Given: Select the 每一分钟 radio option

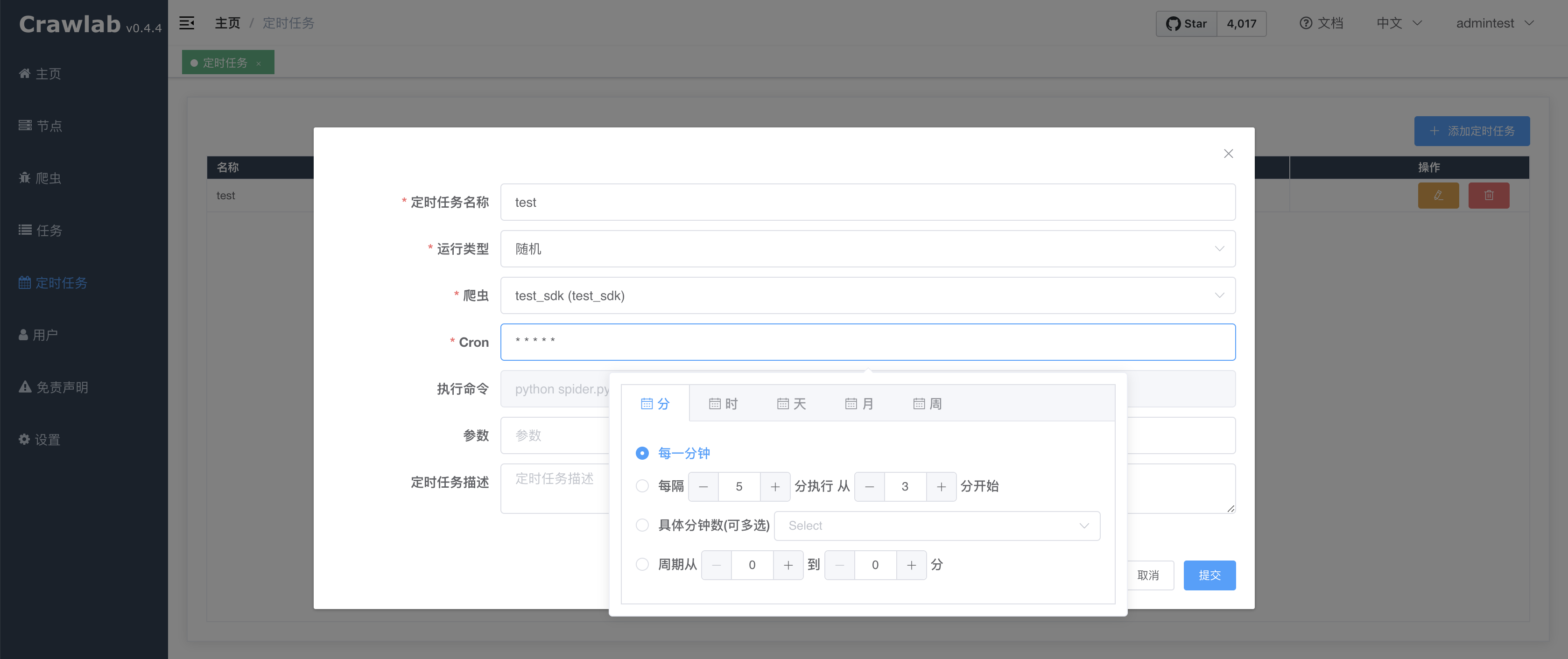Looking at the screenshot, I should pos(642,453).
